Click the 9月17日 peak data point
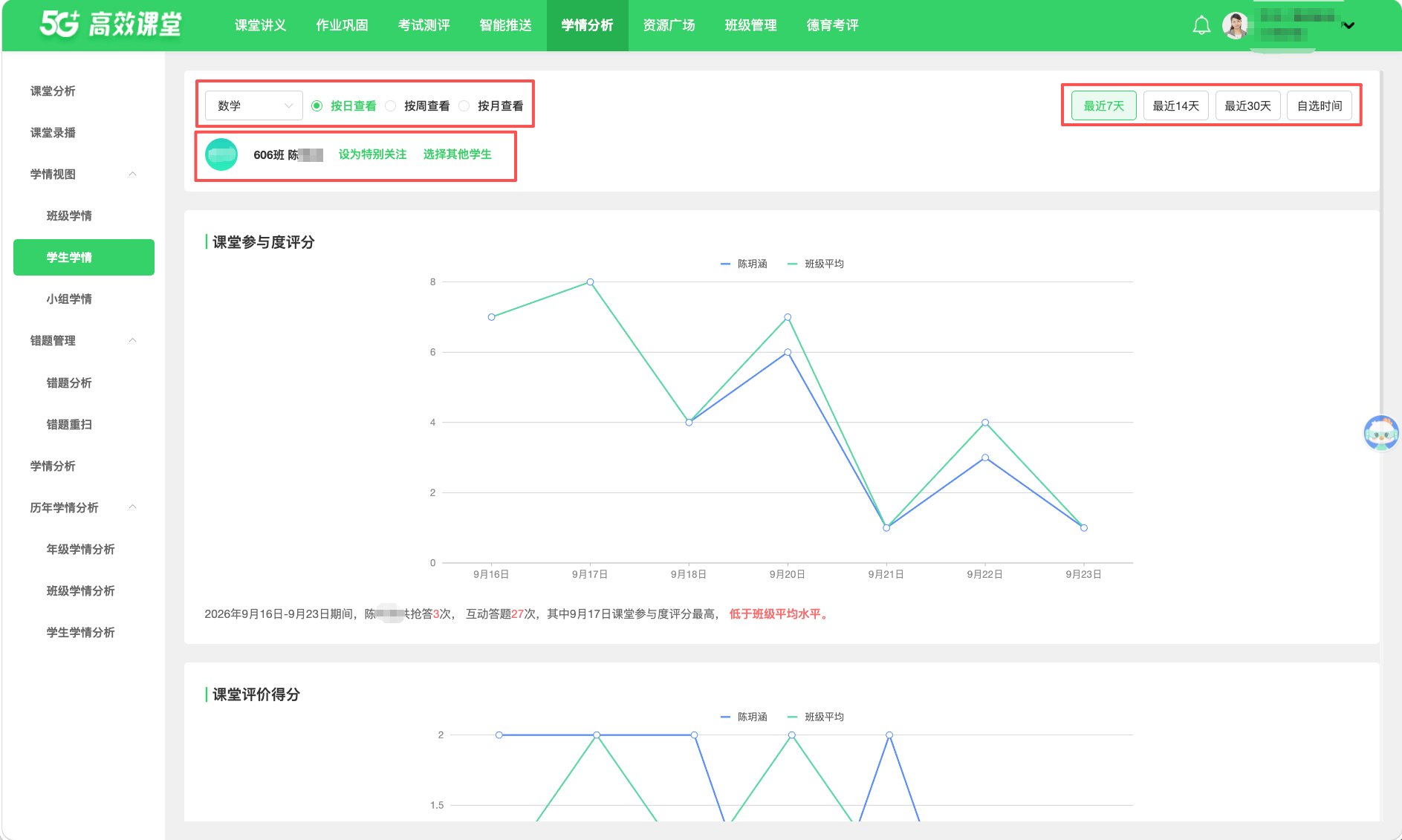The height and width of the screenshot is (840, 1402). tap(590, 282)
